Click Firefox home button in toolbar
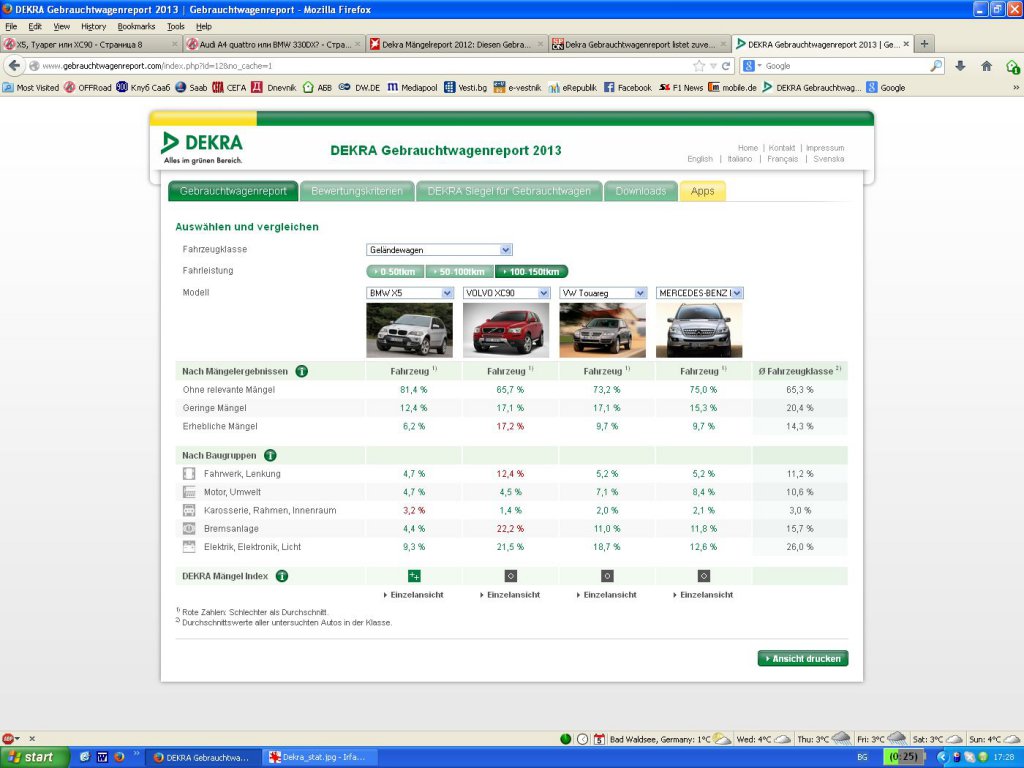This screenshot has height=768, width=1024. coord(986,66)
